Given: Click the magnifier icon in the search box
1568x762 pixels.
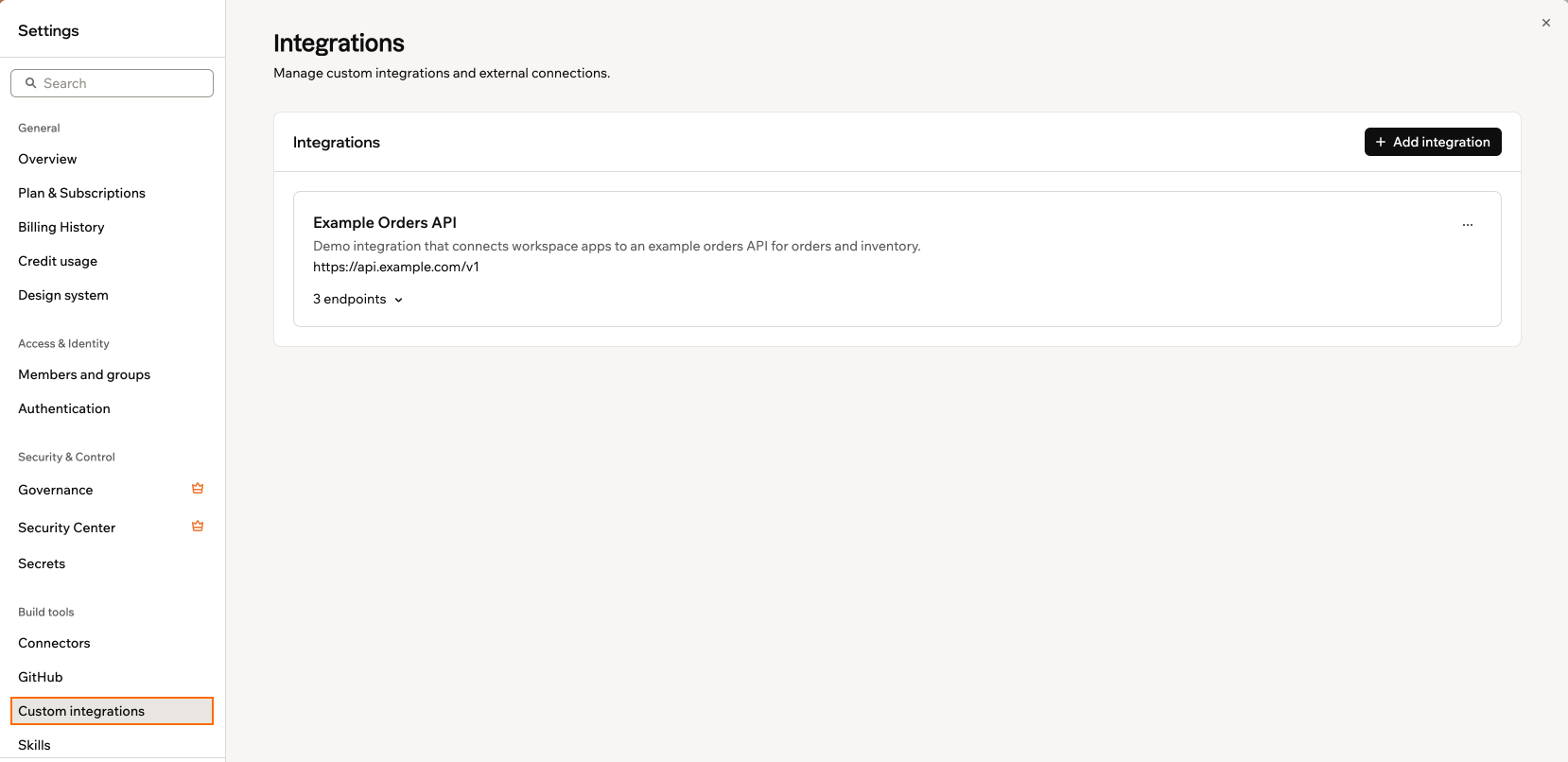Looking at the screenshot, I should 31,83.
